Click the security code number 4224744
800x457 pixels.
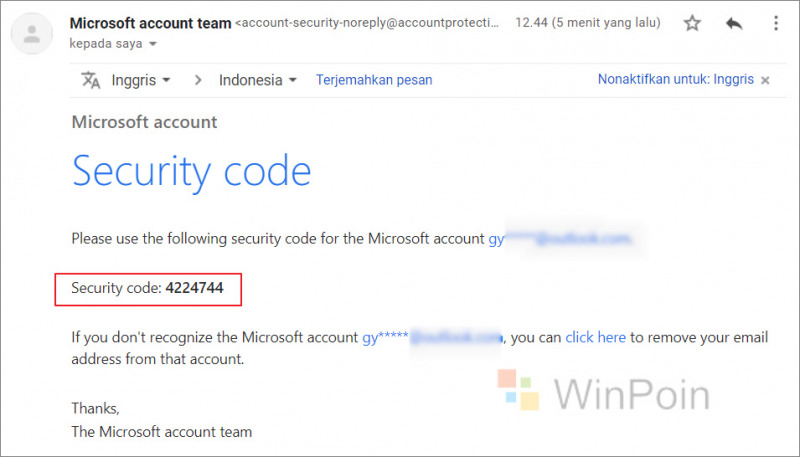(194, 288)
